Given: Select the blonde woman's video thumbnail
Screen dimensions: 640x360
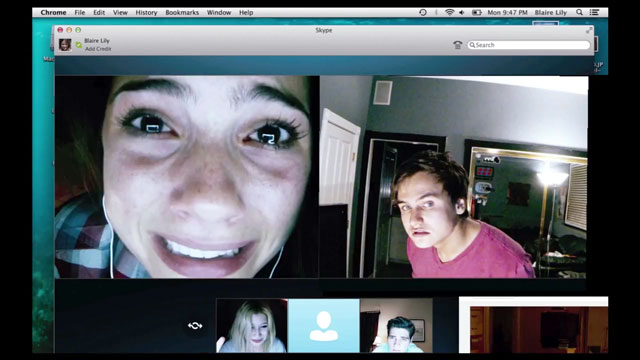Looking at the screenshot, I should click(x=252, y=326).
